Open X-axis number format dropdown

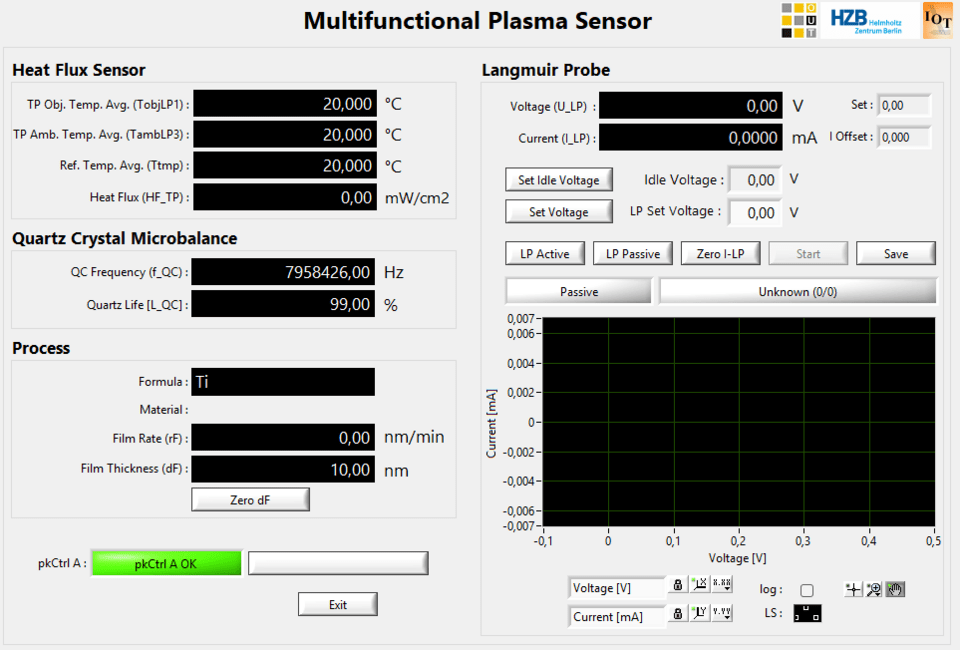click(722, 585)
